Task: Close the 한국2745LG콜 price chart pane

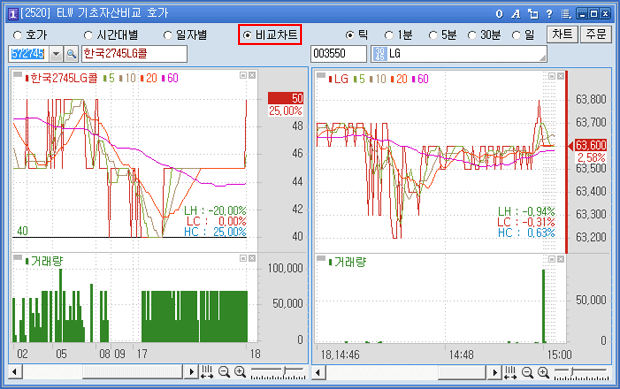Action: [x=252, y=75]
